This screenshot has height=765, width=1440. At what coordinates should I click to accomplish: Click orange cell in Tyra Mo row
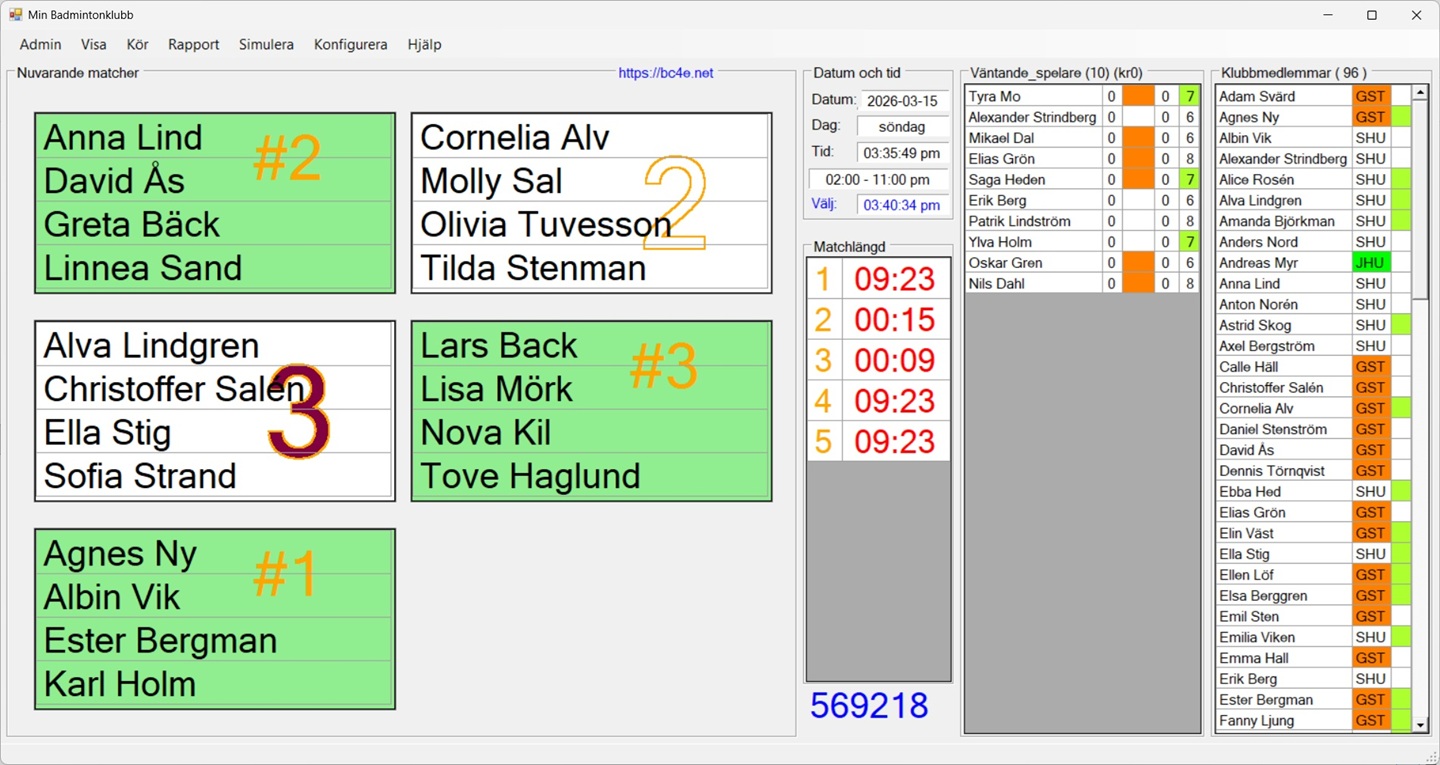pyautogui.click(x=1138, y=96)
